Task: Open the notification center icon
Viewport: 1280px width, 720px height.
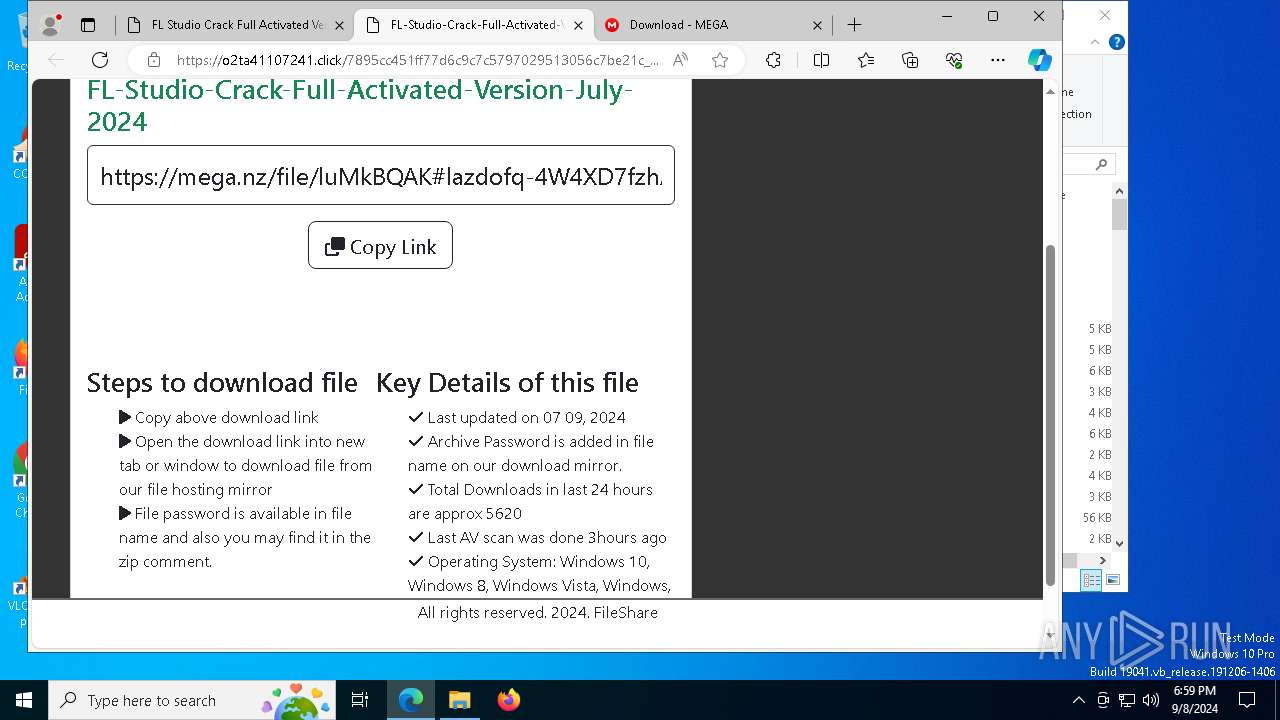Action: pos(1247,700)
